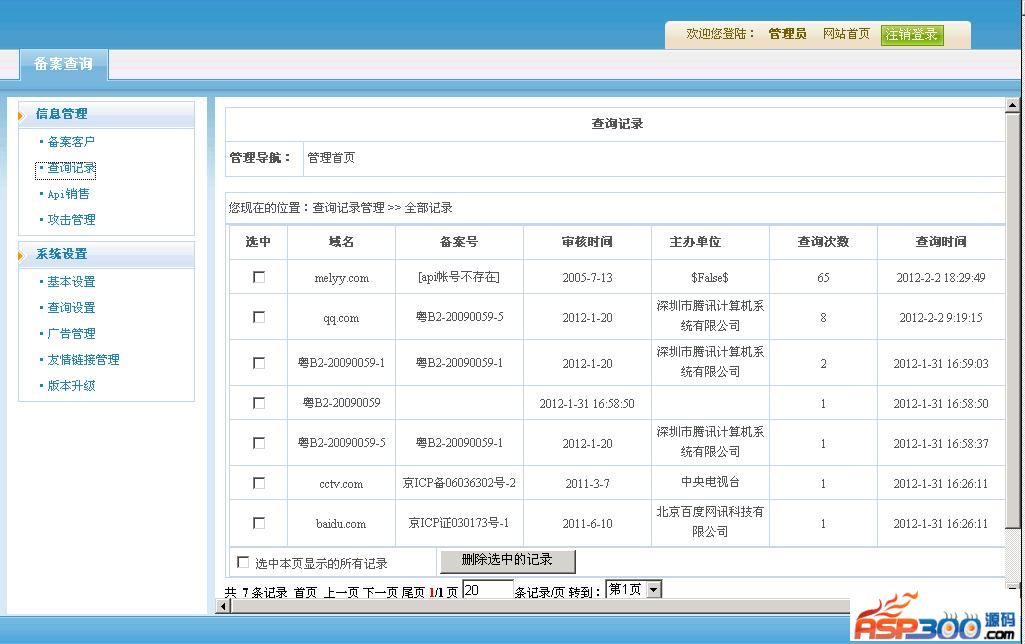
Task: Switch to the 备案查询 tab
Action: 64,64
